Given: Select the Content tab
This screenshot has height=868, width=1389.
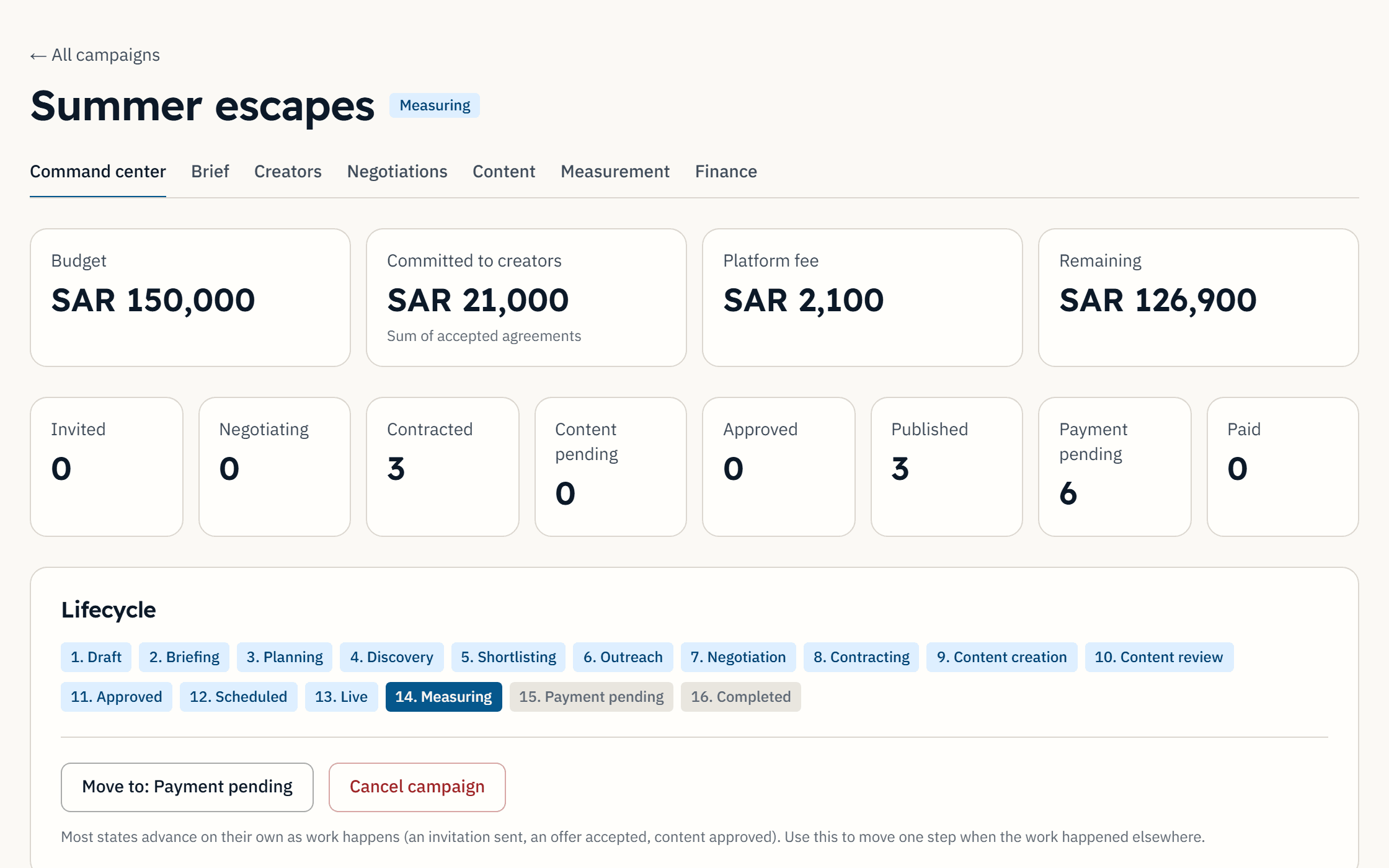Looking at the screenshot, I should pyautogui.click(x=504, y=171).
